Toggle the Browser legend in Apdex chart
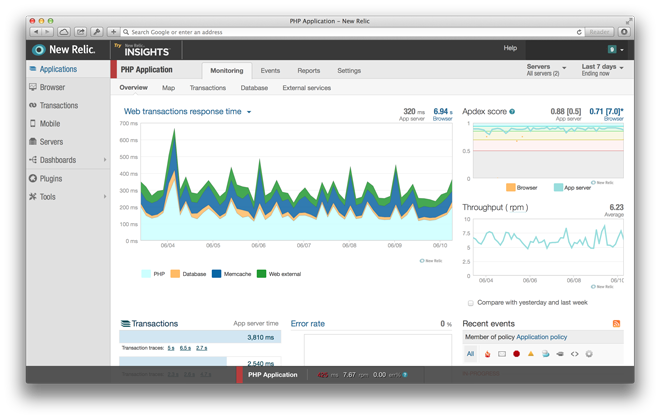Viewport: 660px width, 419px height. point(522,187)
